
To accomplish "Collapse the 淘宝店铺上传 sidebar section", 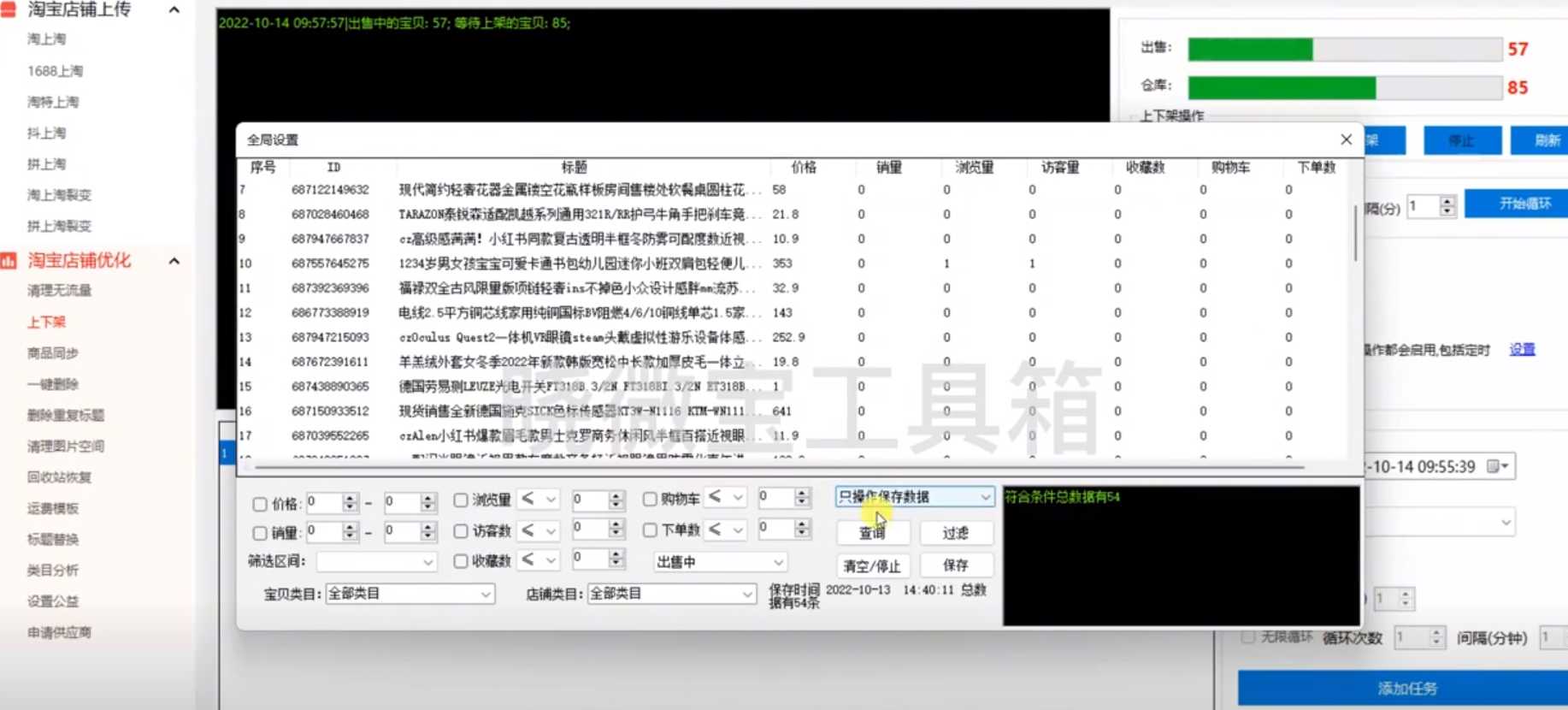I will point(174,10).
